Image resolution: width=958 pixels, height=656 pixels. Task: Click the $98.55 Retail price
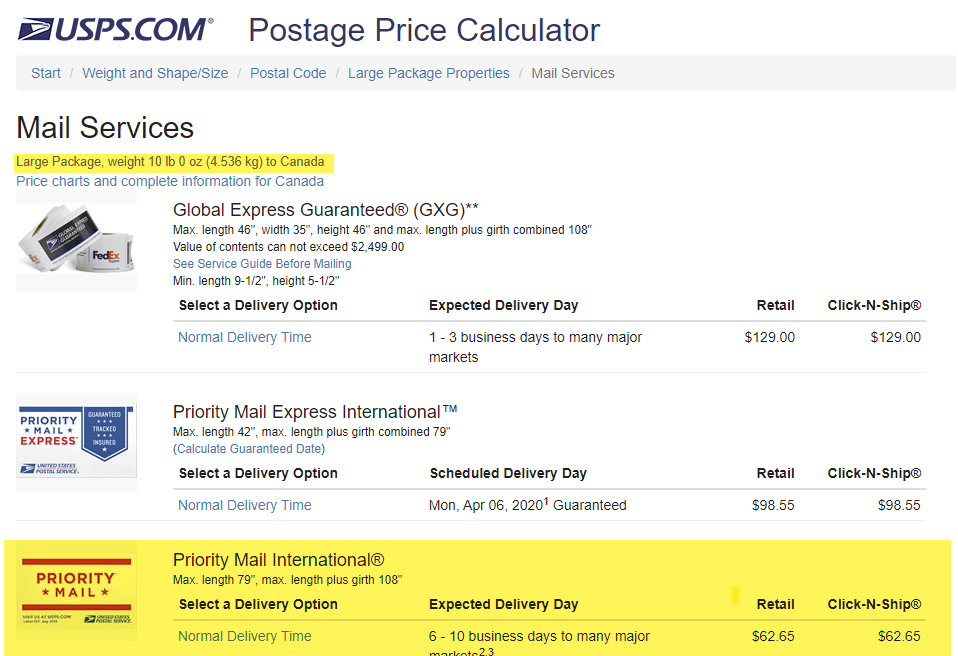pos(773,505)
